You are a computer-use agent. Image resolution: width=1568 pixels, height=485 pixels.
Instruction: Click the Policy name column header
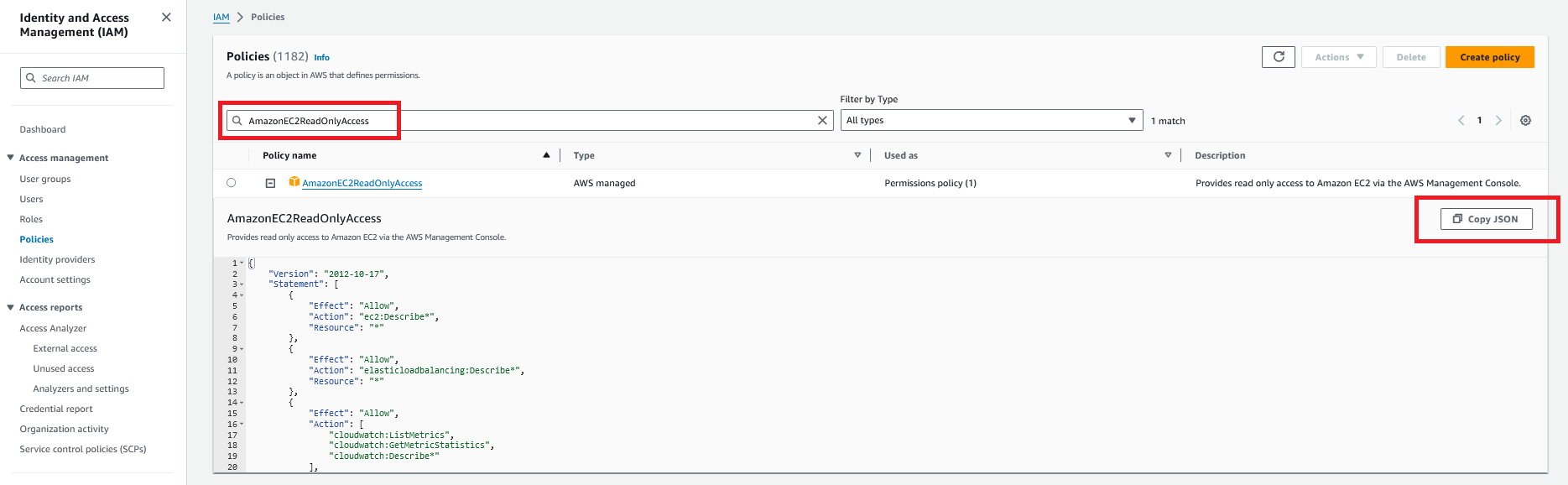pos(289,155)
